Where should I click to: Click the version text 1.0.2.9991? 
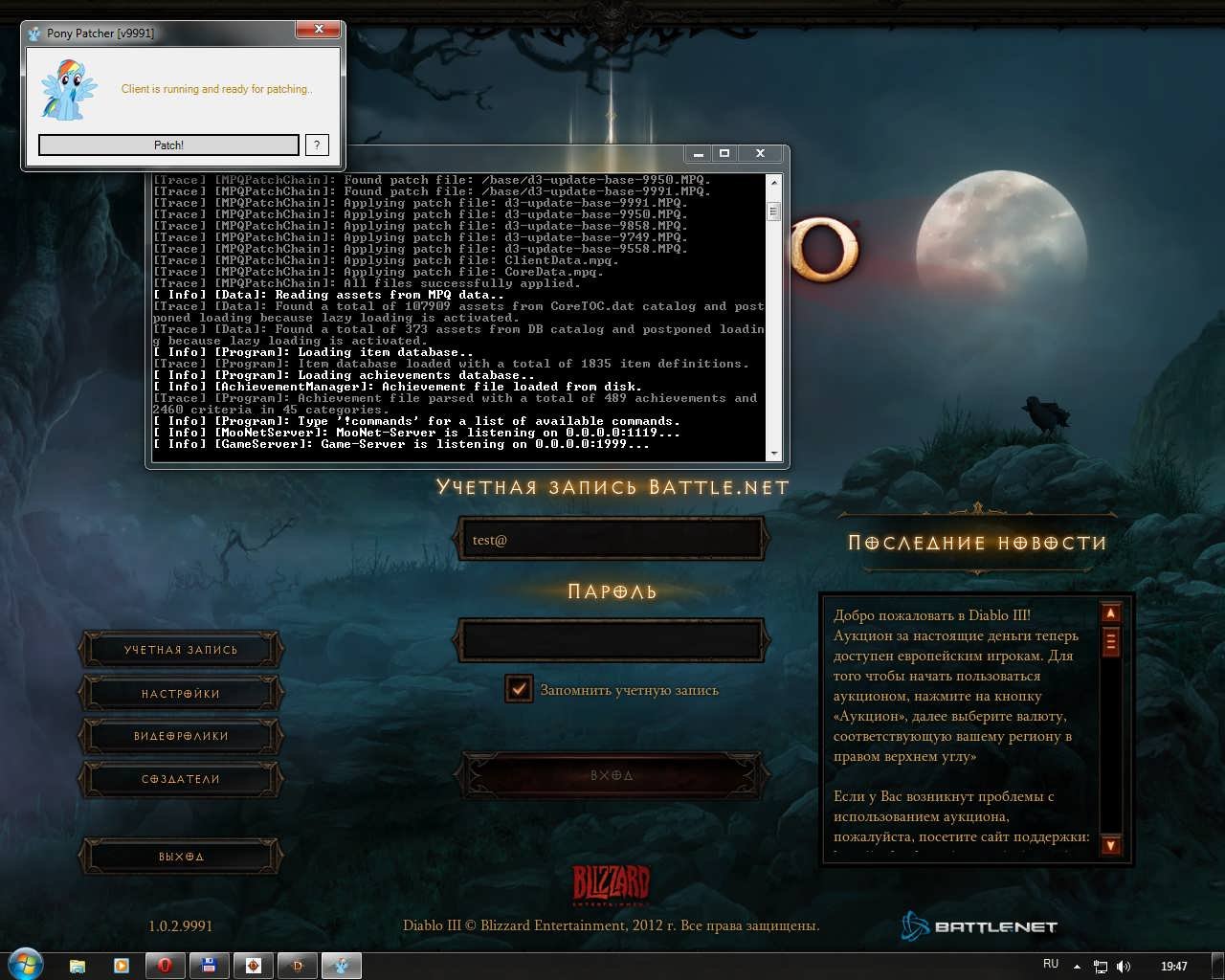coord(181,925)
